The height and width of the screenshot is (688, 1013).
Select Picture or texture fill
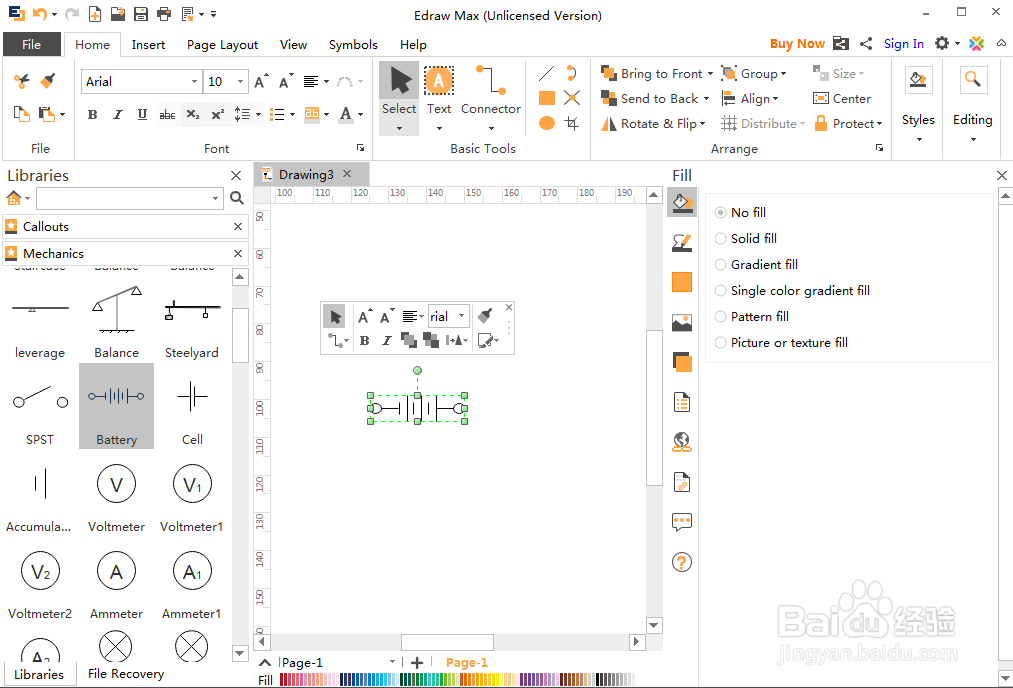[x=782, y=342]
